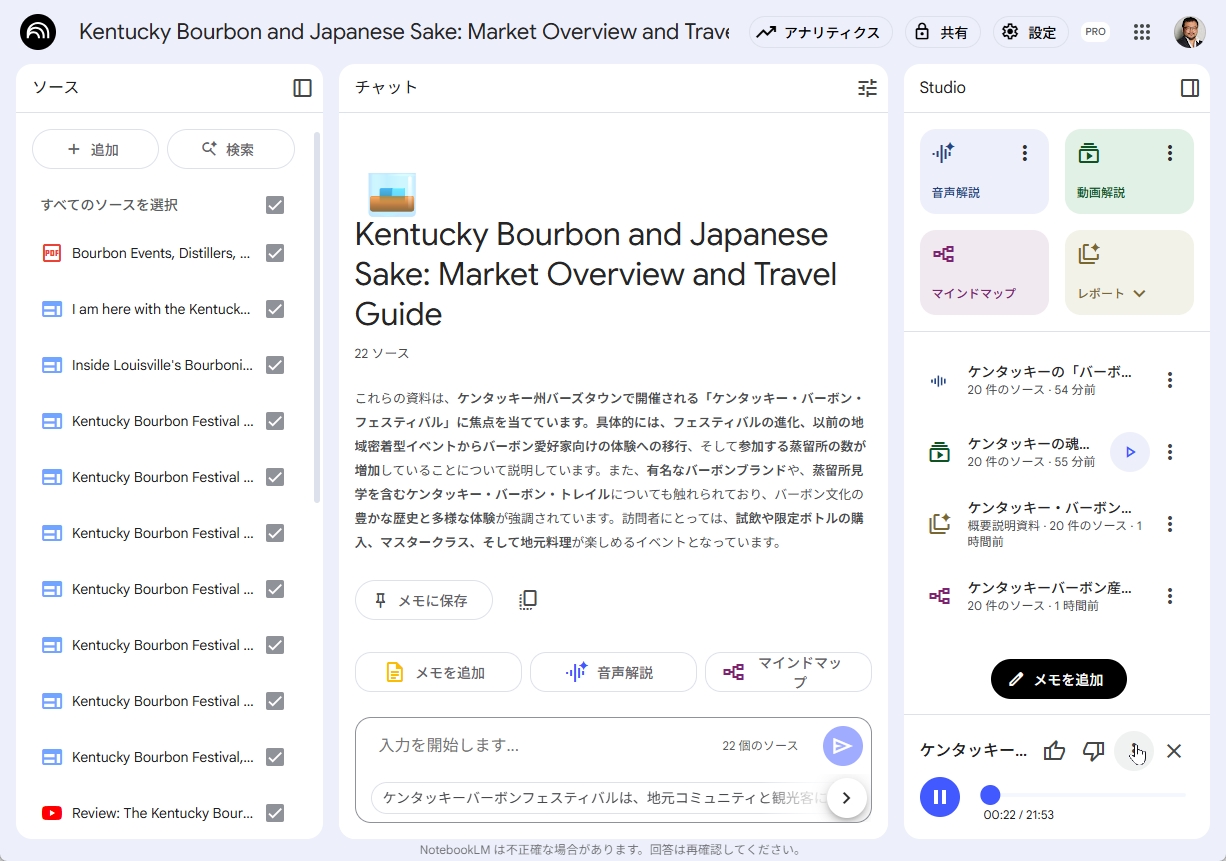Play the ケンタッキーの魂… video overview
This screenshot has height=861, width=1226.
click(x=1130, y=452)
